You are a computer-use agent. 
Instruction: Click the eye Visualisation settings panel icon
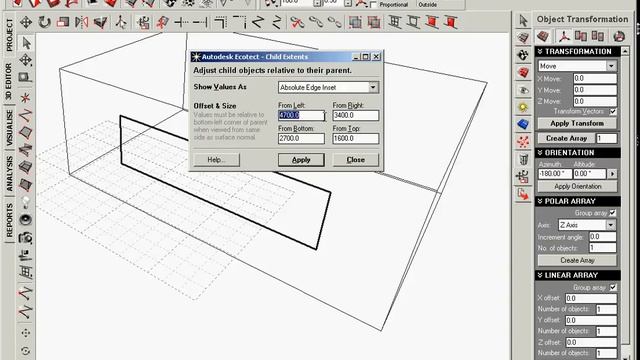coord(523,90)
